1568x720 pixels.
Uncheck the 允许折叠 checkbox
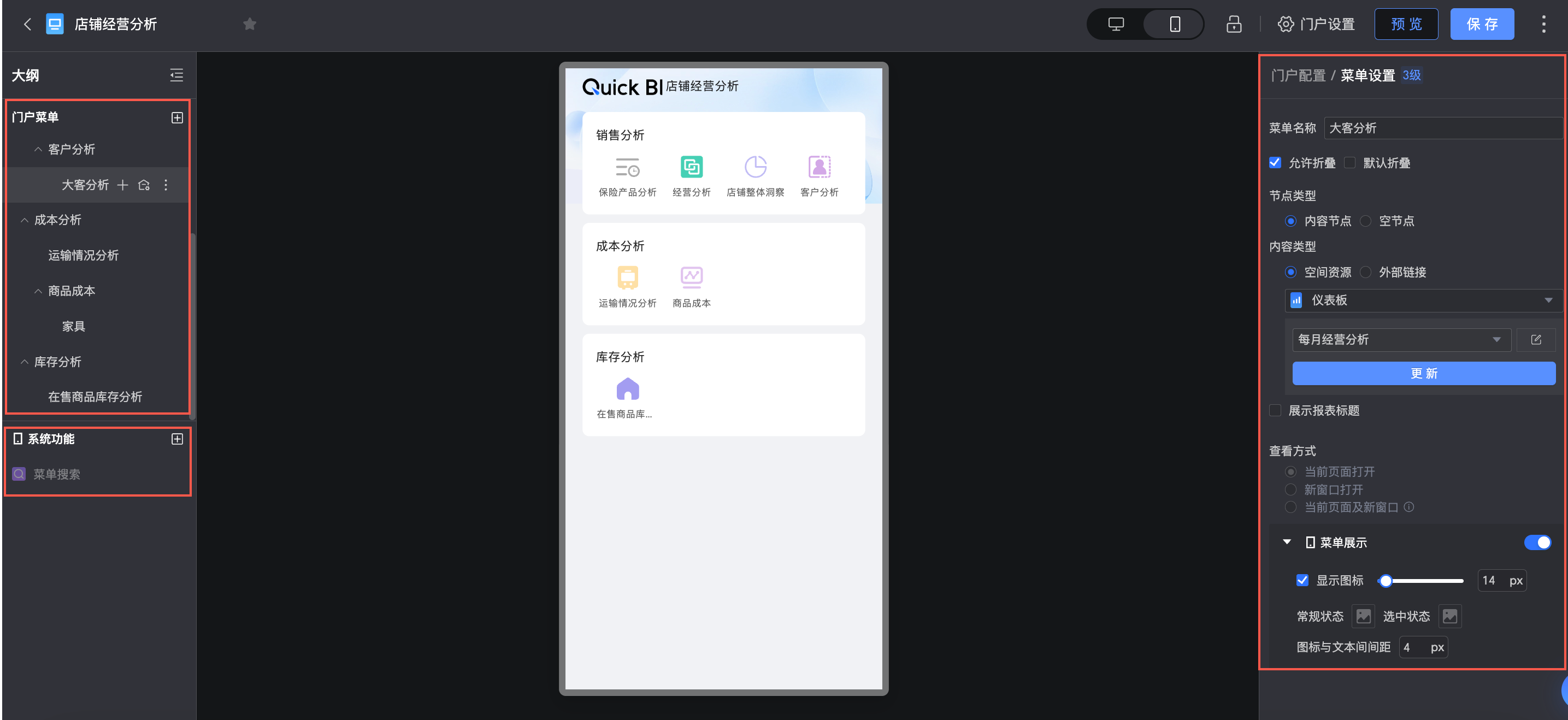[1275, 162]
